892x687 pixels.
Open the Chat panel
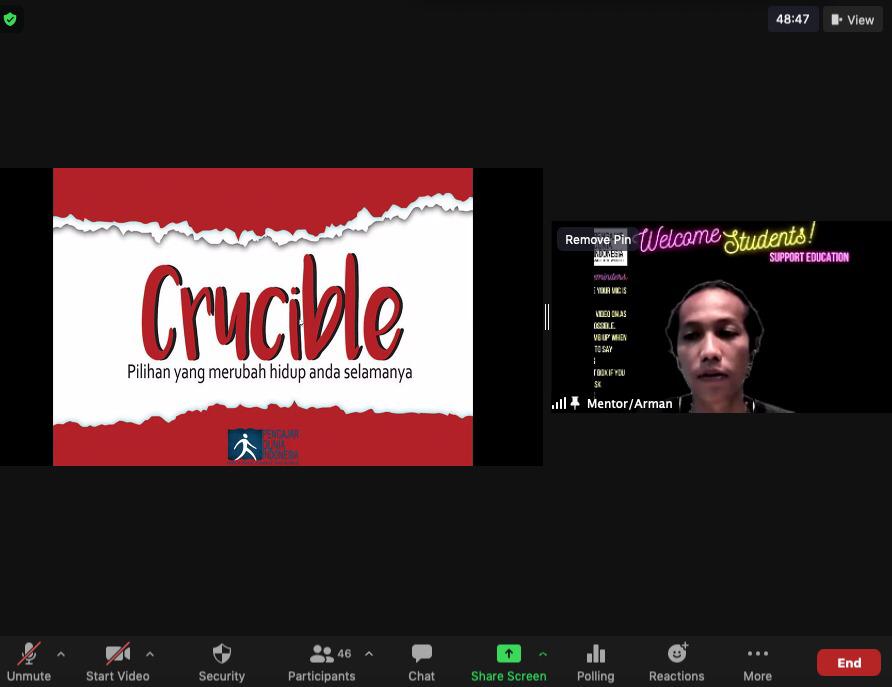point(421,662)
